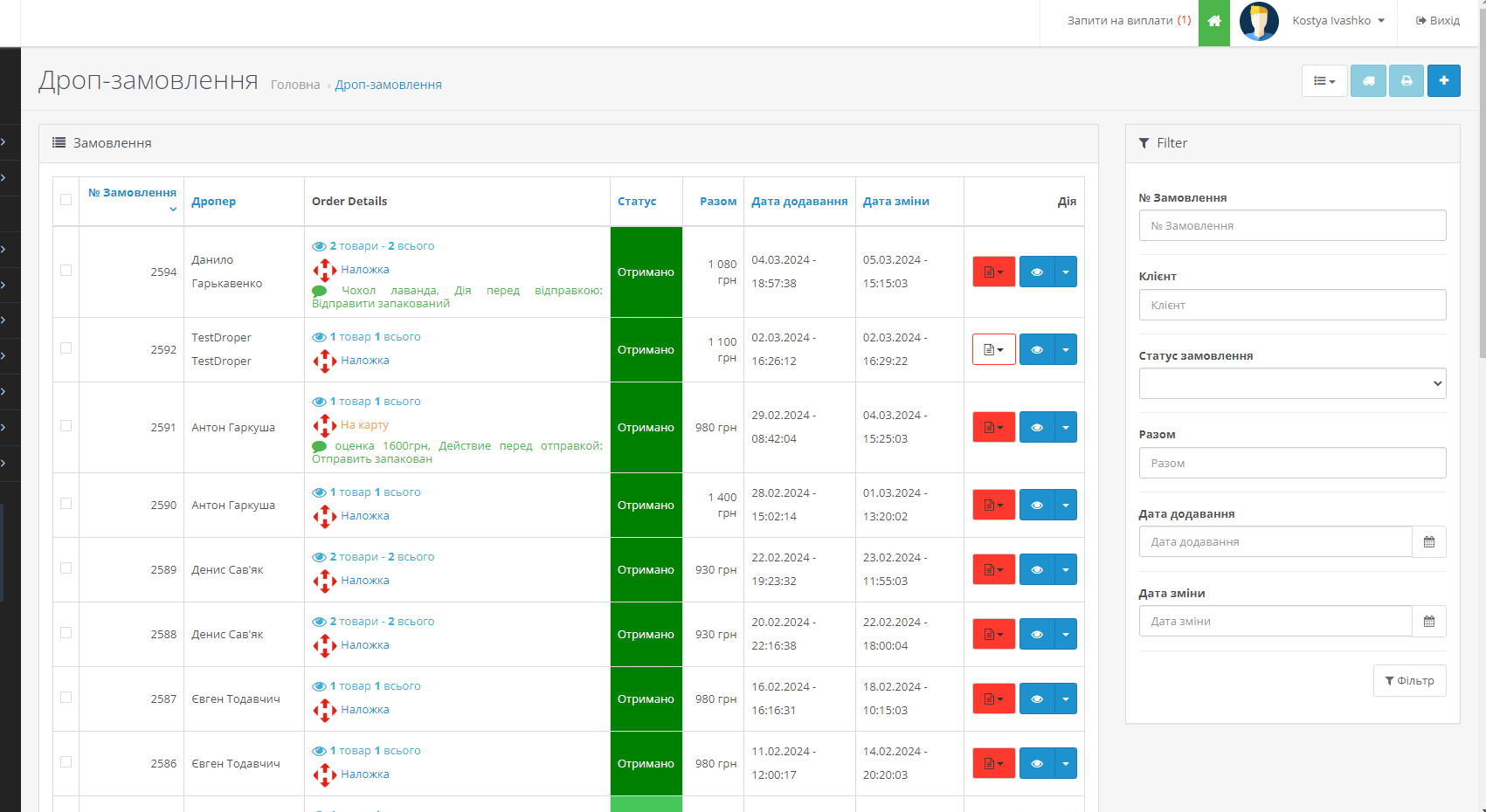Click the Фільтр button
The height and width of the screenshot is (812, 1486).
(x=1409, y=681)
